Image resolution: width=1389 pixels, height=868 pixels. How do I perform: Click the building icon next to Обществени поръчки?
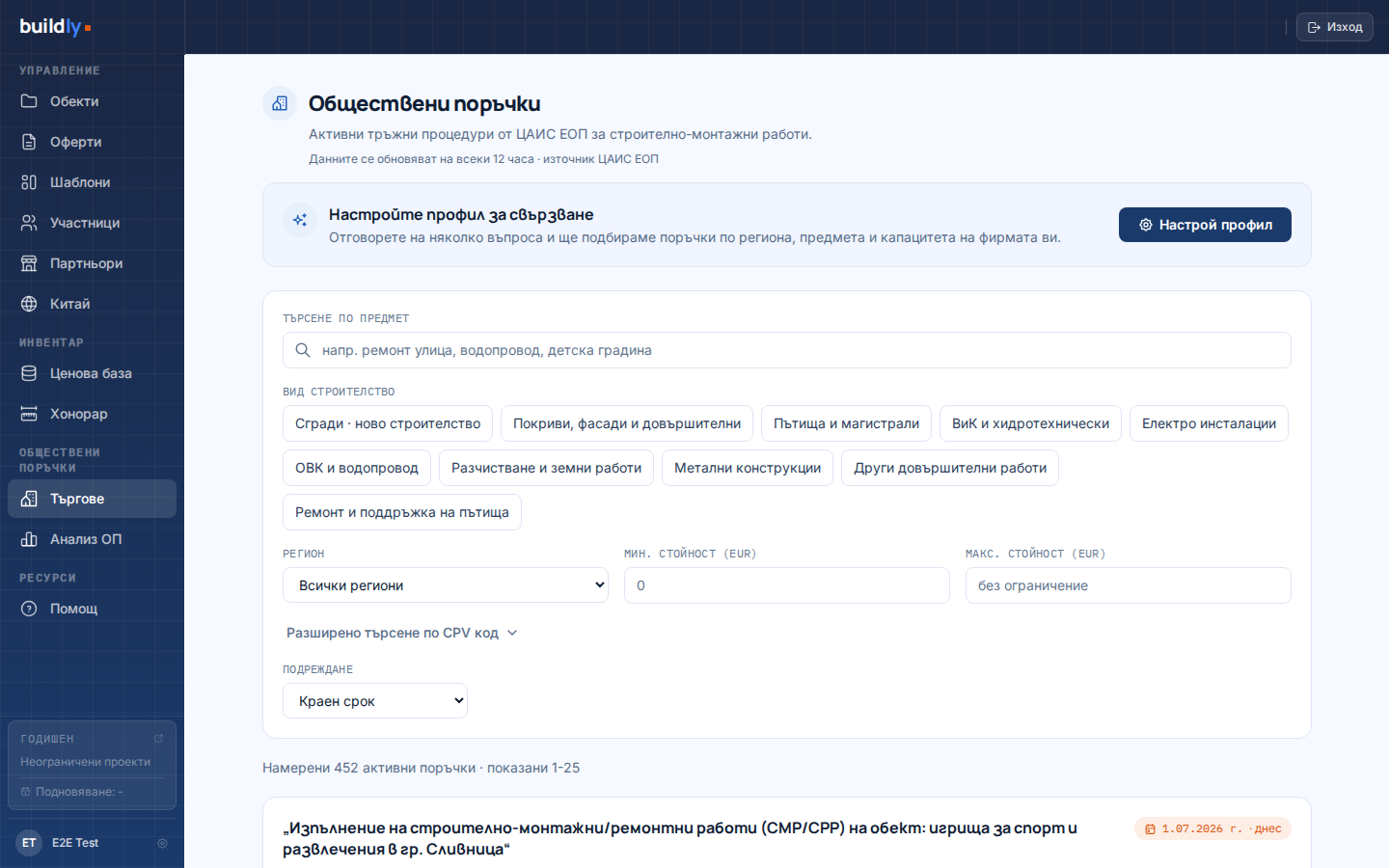[x=280, y=103]
